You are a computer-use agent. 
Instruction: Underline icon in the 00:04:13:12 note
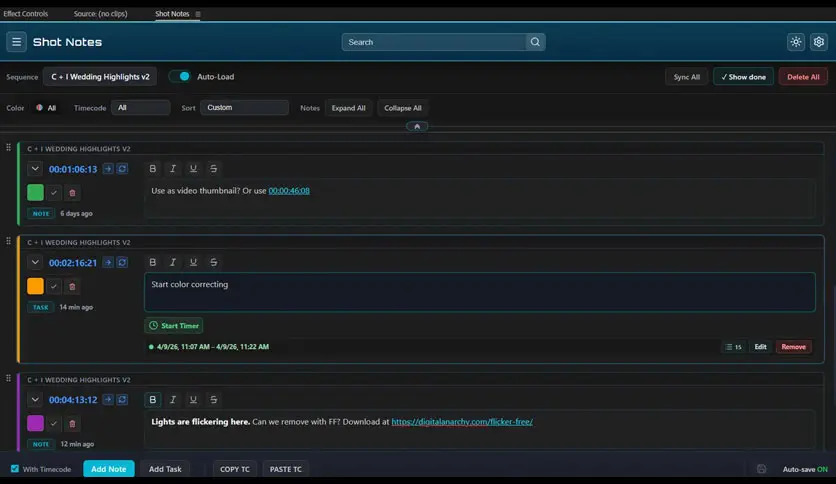(x=193, y=399)
